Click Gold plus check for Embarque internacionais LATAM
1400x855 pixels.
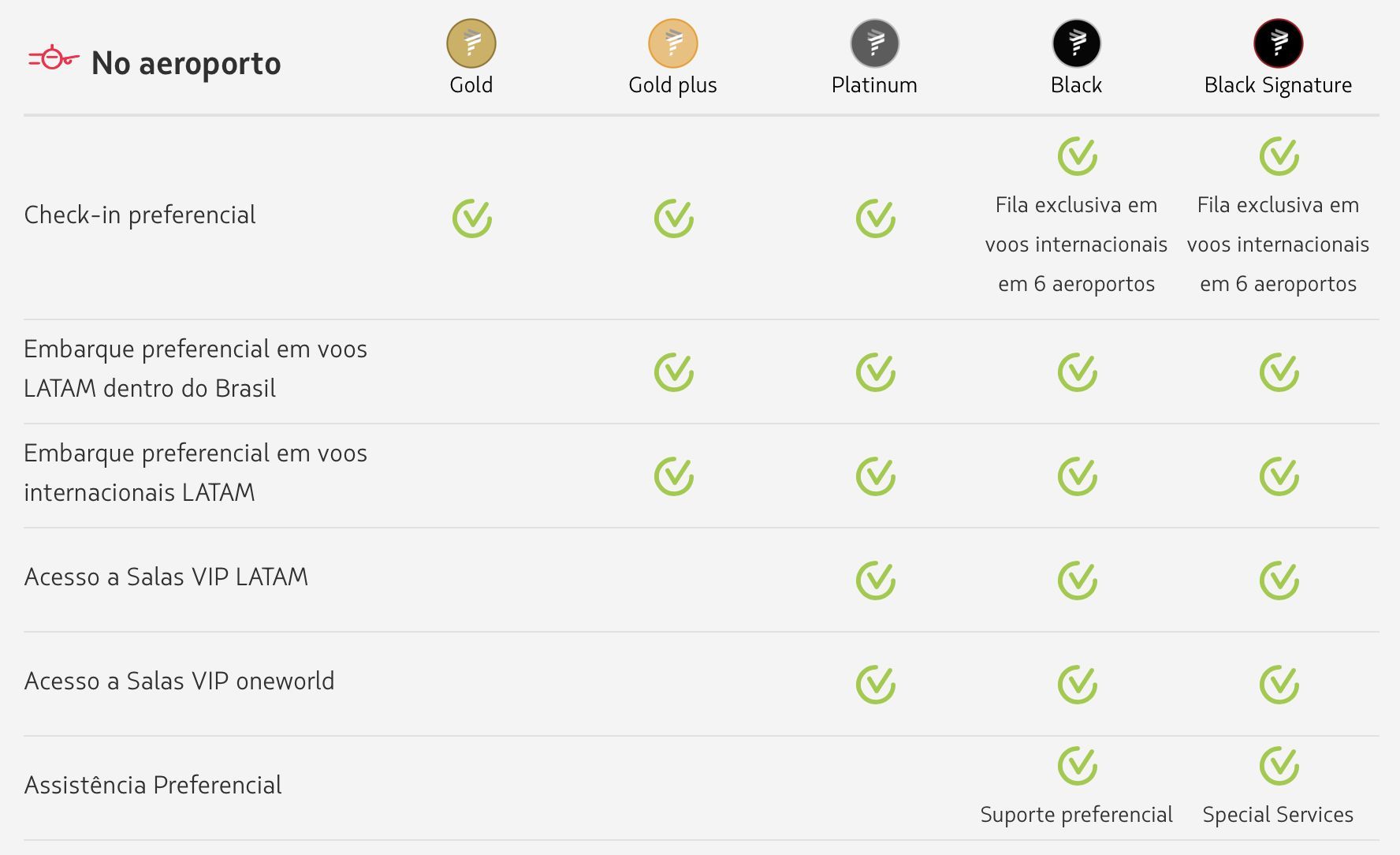(x=674, y=476)
